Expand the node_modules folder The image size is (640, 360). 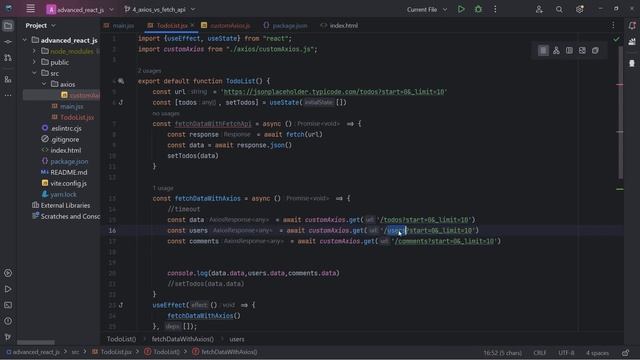(x=34, y=51)
